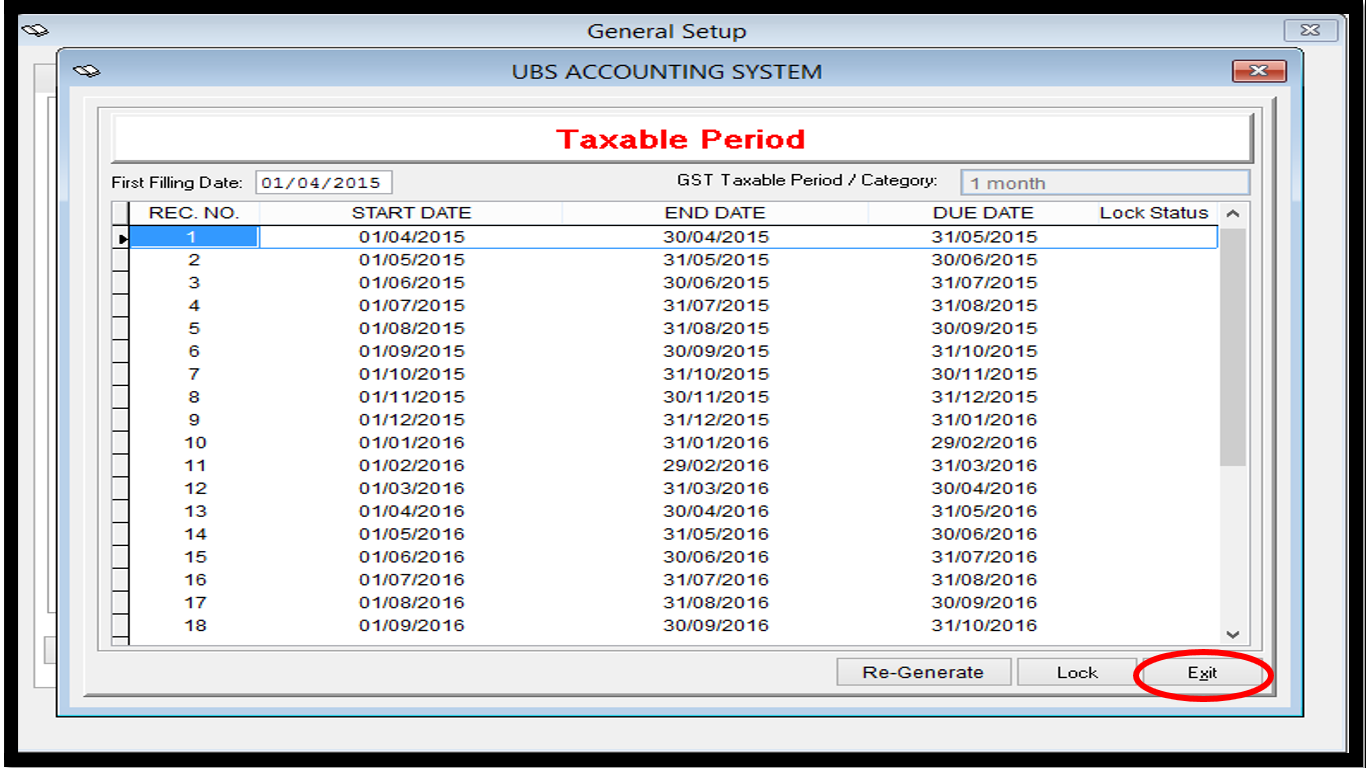
Task: Select start date 01/09/2016 cell
Action: click(412, 626)
